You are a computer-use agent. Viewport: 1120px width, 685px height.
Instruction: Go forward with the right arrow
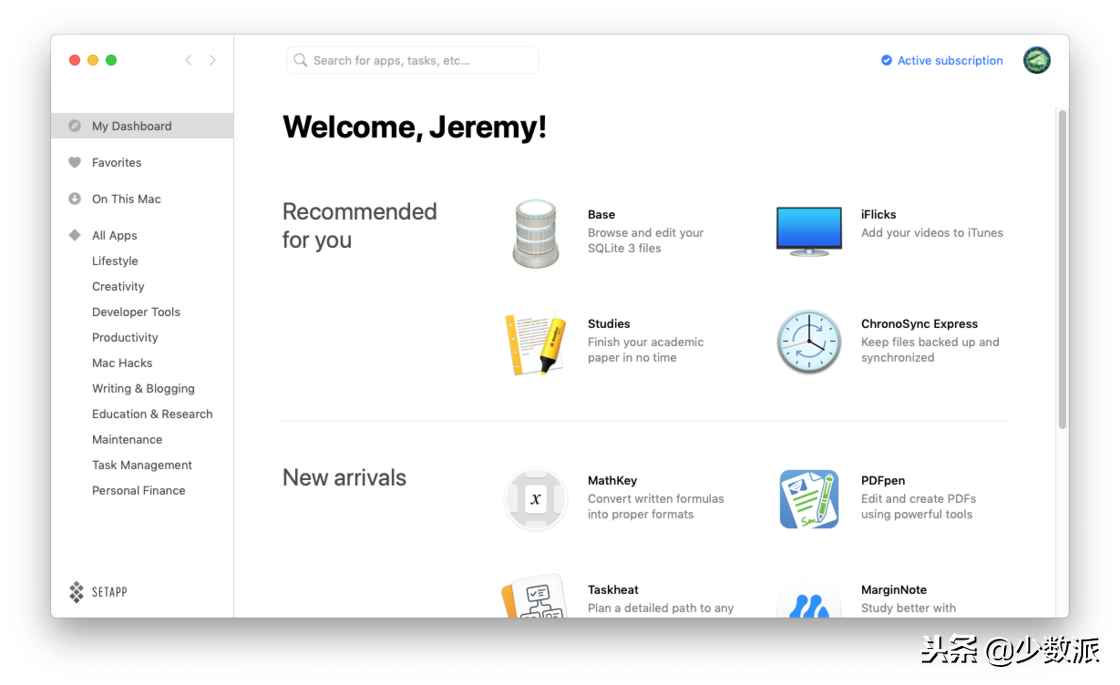coord(212,60)
